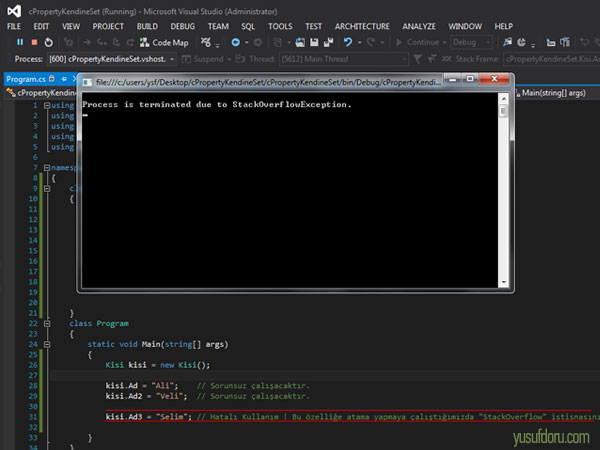Open the Debug configuration dropdown
Screen dimensions: 600x450
click(471, 42)
